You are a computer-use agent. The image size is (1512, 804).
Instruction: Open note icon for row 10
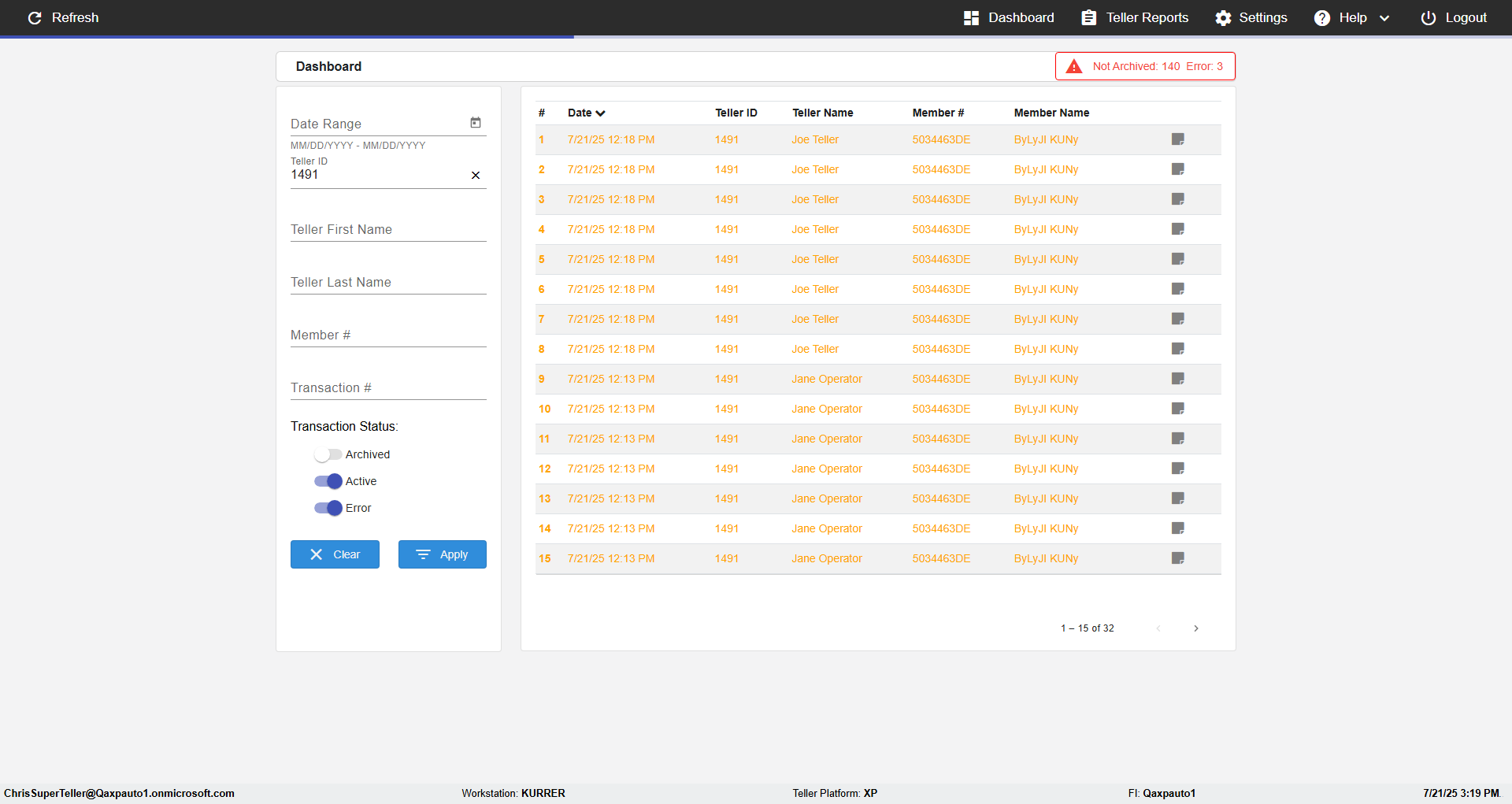(x=1178, y=409)
